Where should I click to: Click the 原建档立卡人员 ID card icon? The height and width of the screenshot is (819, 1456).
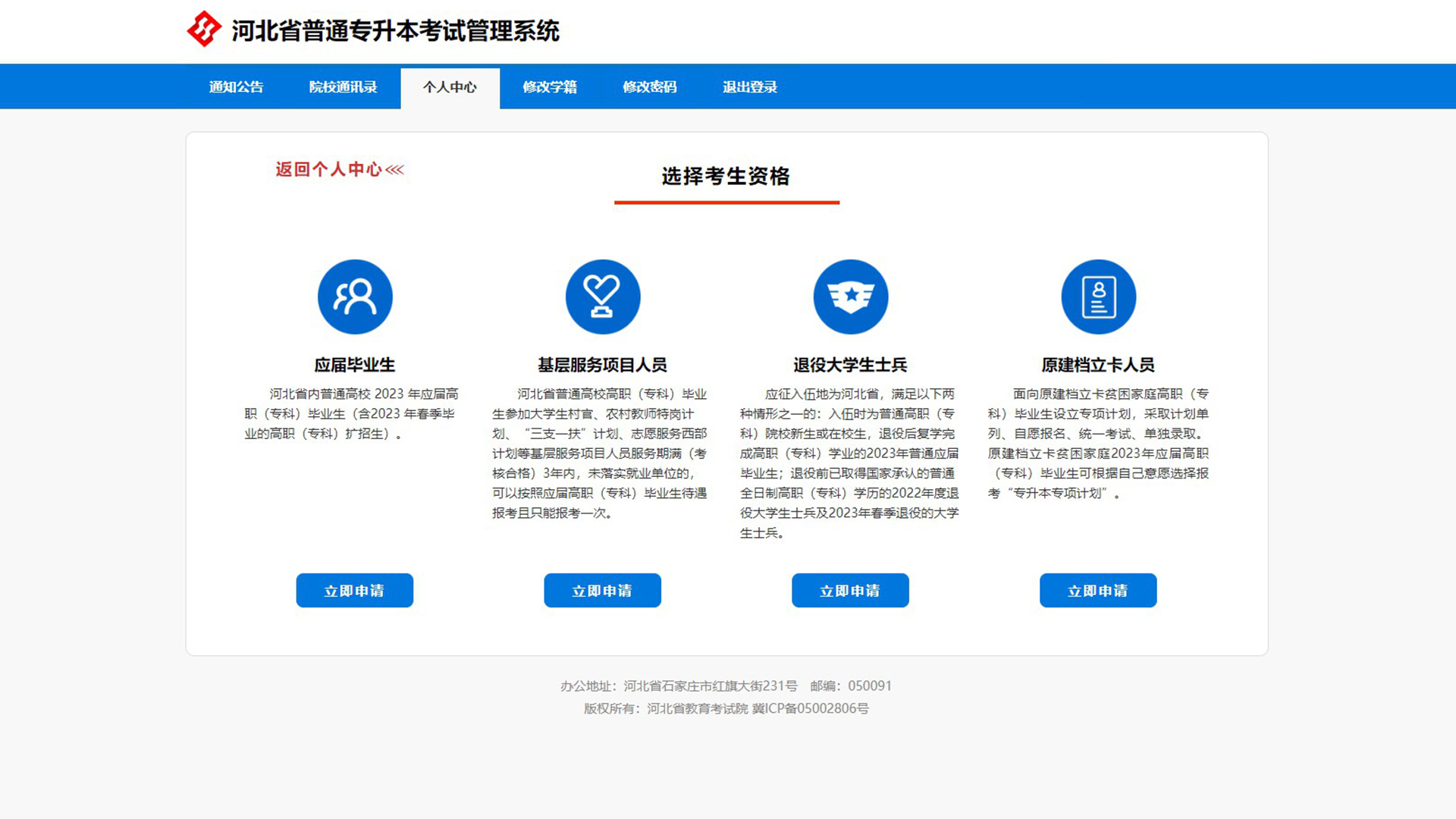[1098, 297]
